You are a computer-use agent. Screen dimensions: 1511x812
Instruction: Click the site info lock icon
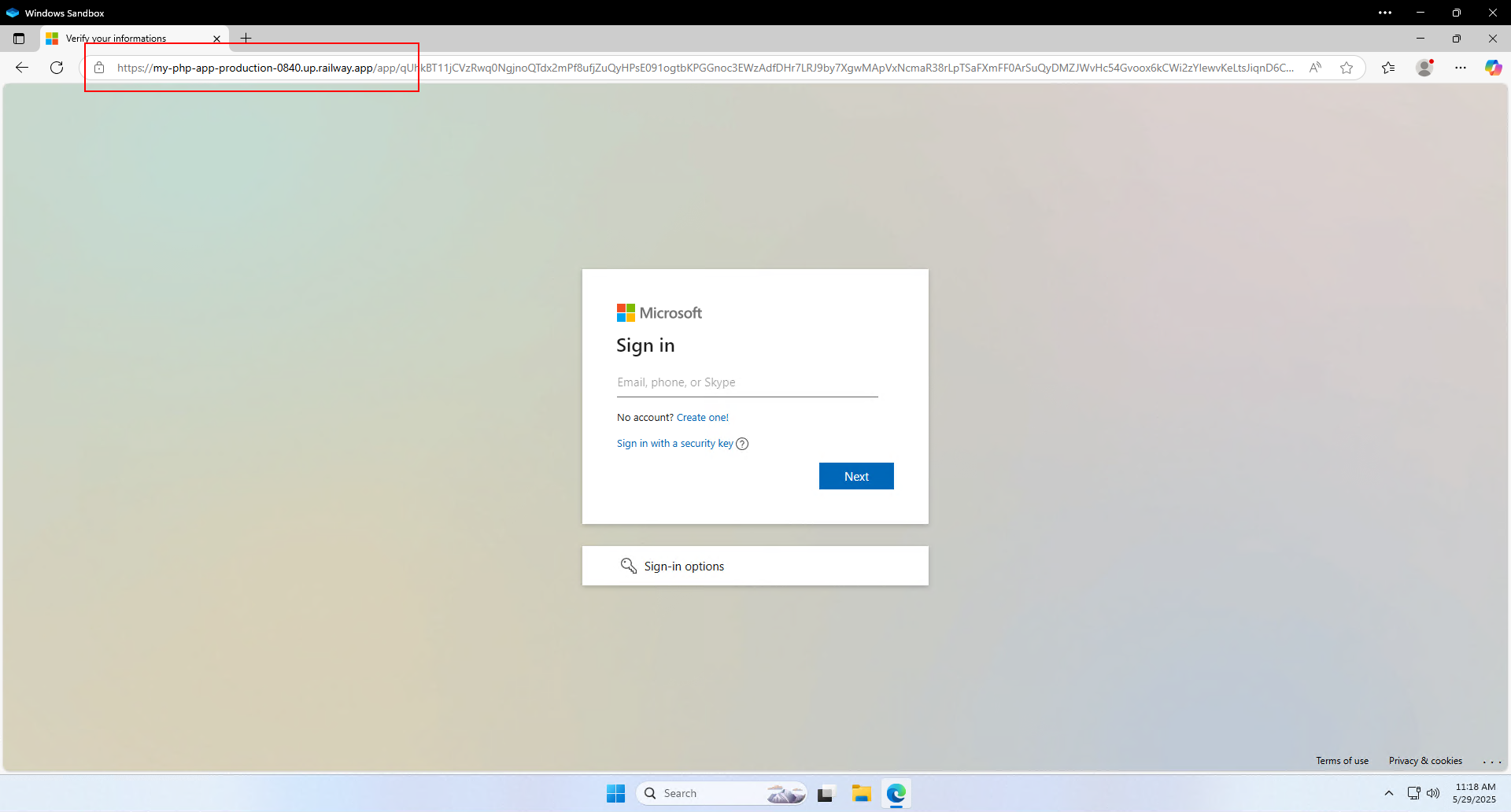click(x=99, y=68)
